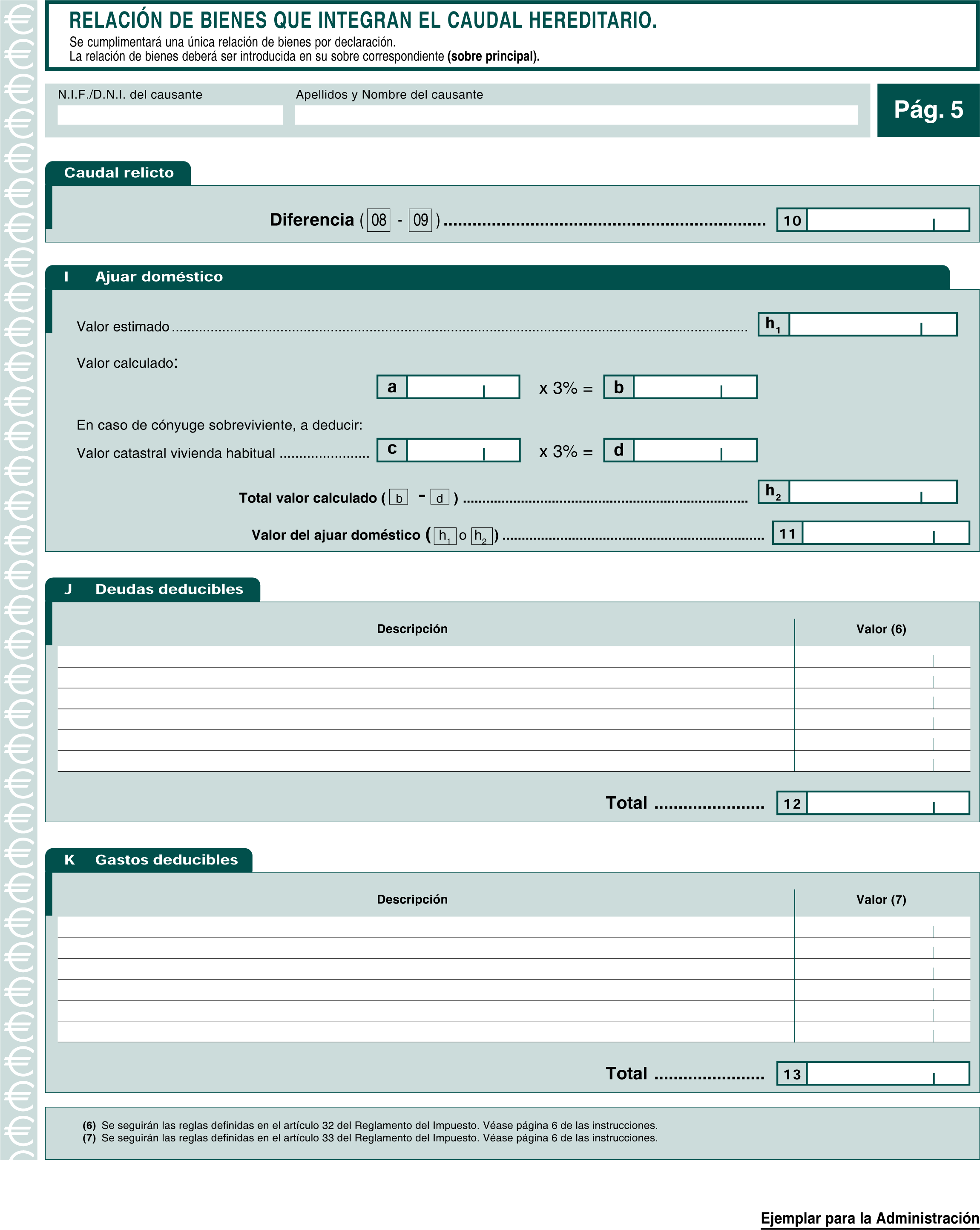Click the box c valor catastral field
The height and width of the screenshot is (1230, 980).
click(x=463, y=450)
